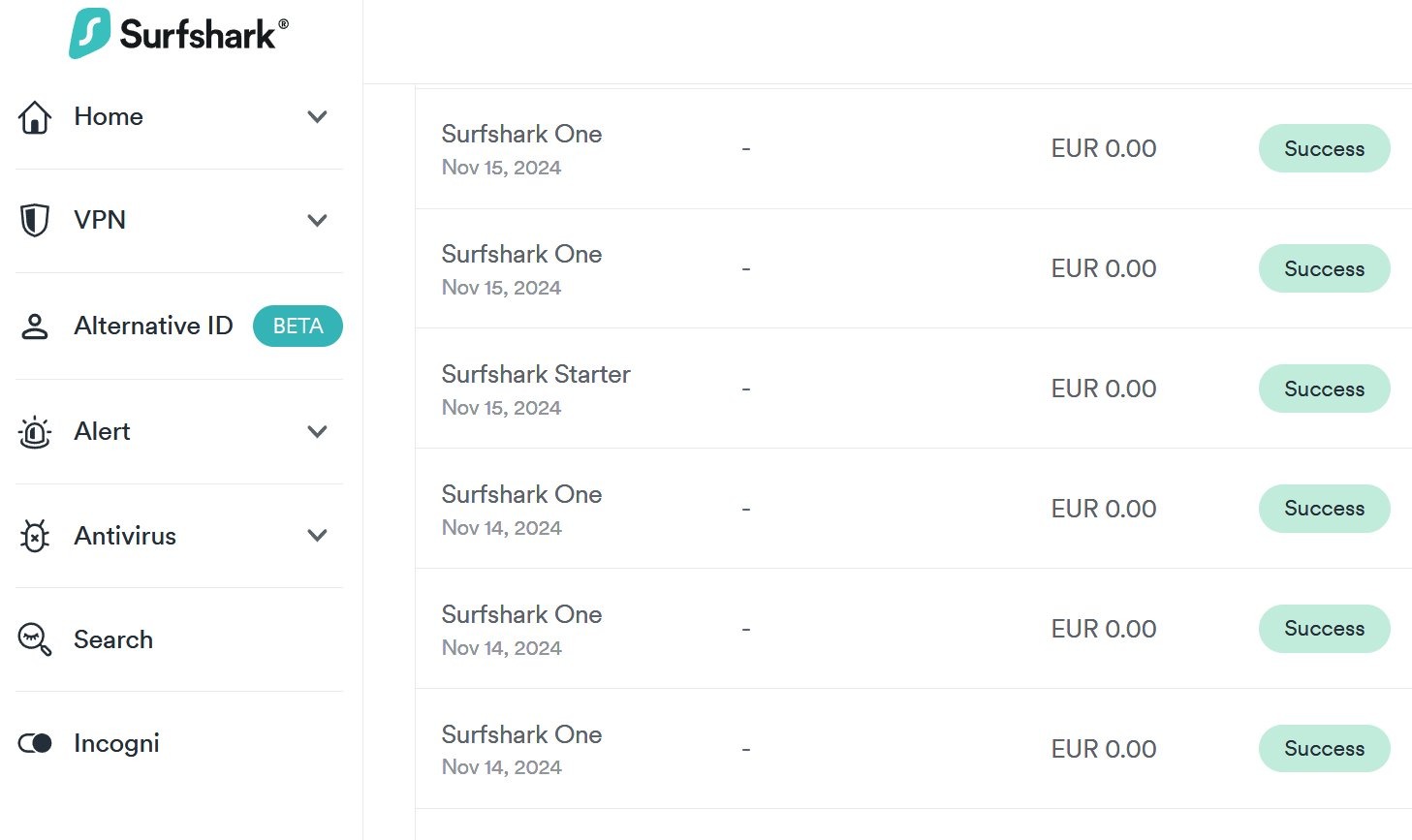Open the Search menu item

click(x=113, y=639)
